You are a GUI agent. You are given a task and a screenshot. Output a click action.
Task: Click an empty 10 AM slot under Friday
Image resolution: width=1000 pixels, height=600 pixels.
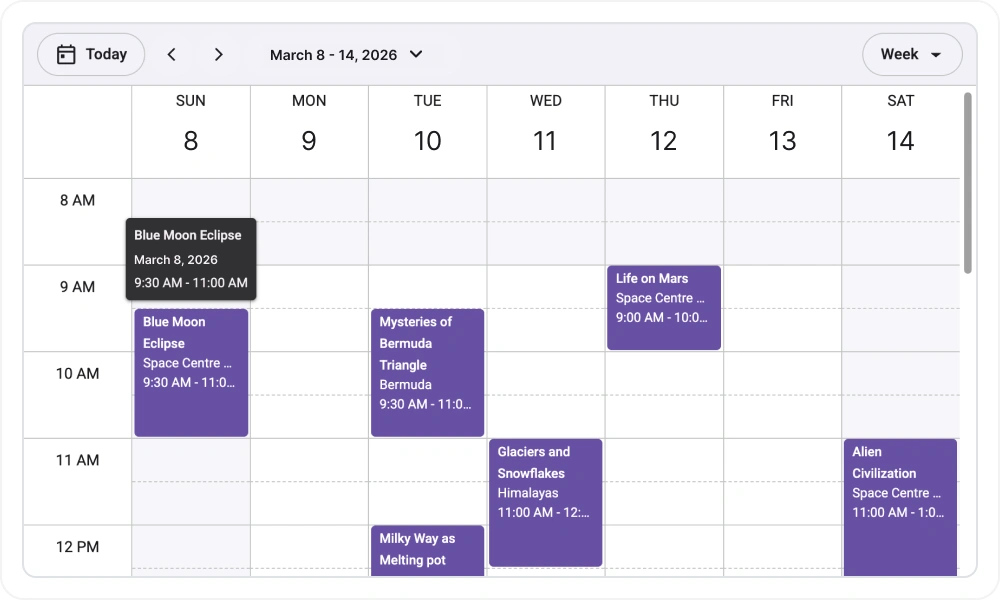782,395
